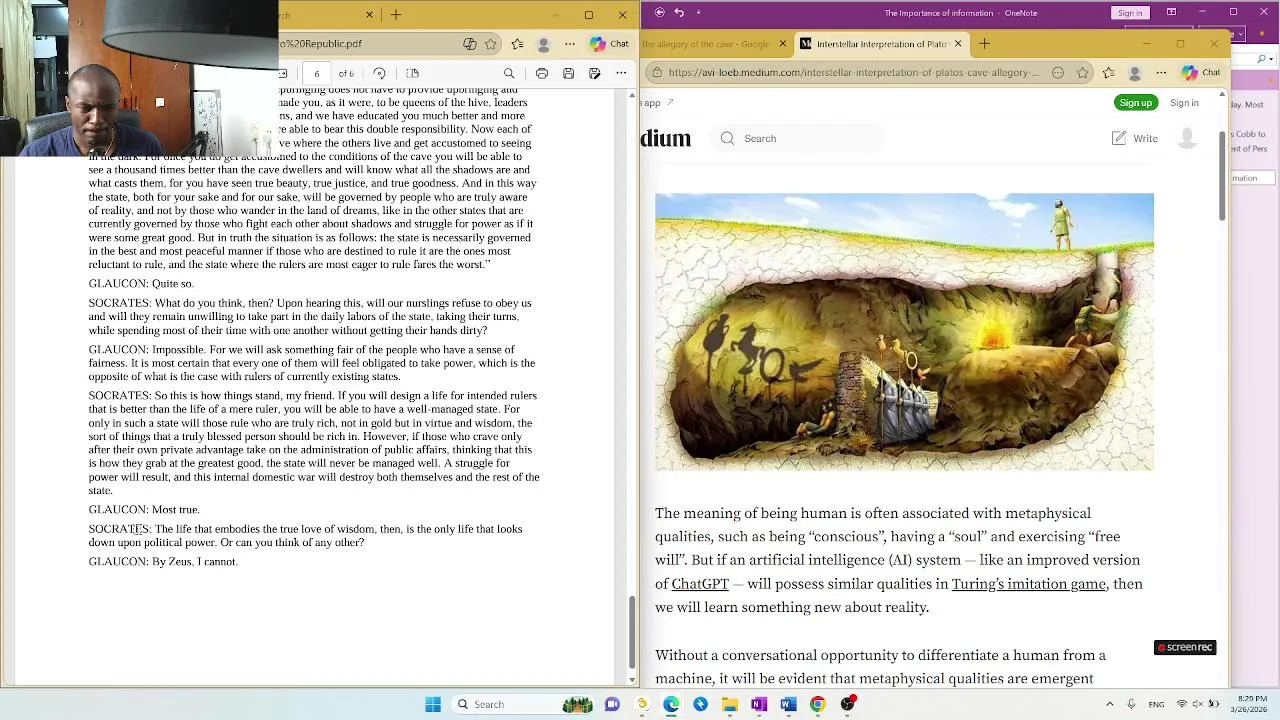The height and width of the screenshot is (720, 1280).
Task: Open Copilot Chat in Medium browser window
Action: [1200, 73]
